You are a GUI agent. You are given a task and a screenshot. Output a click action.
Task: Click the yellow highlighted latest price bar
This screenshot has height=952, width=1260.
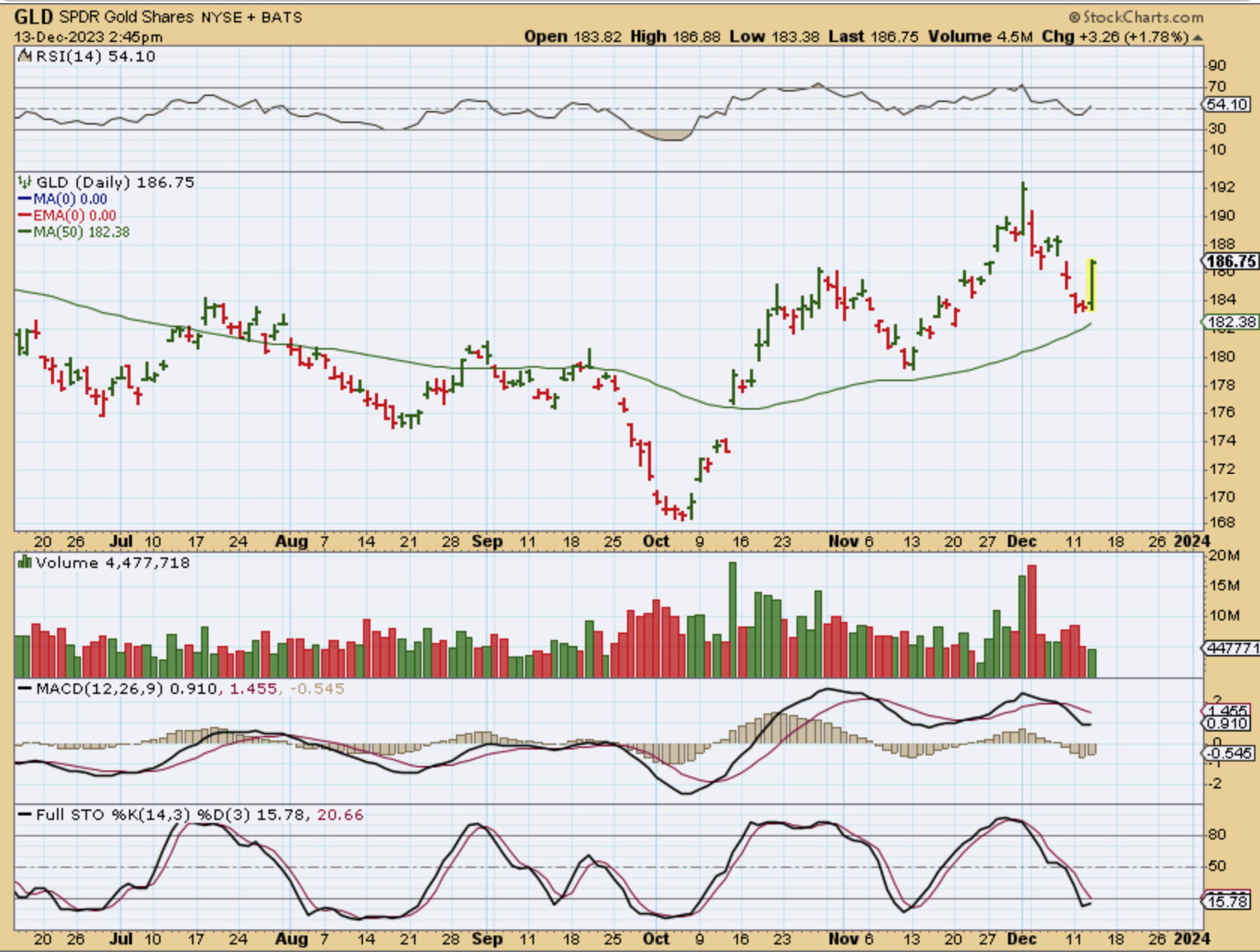1092,285
